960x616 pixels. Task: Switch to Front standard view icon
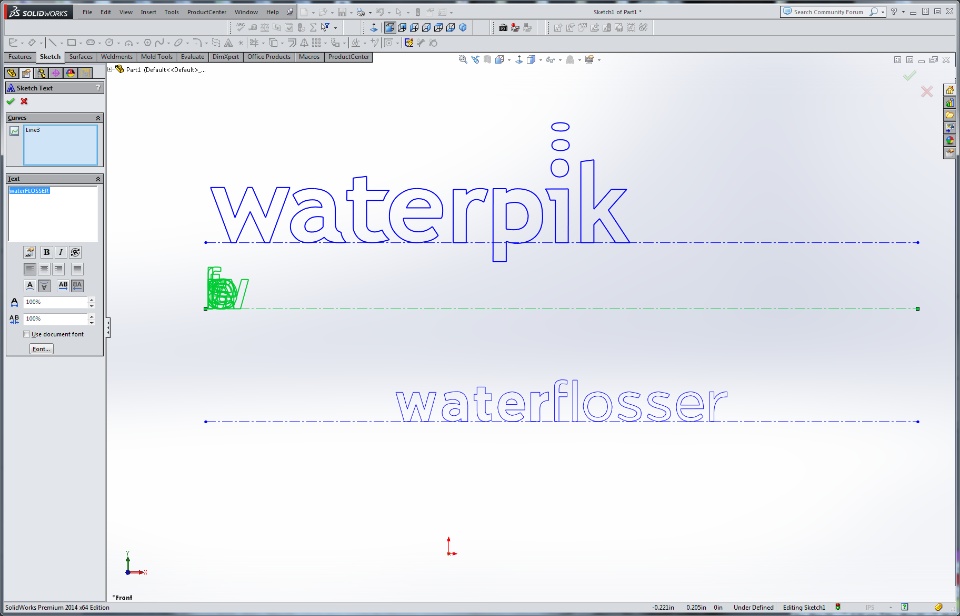pyautogui.click(x=390, y=28)
